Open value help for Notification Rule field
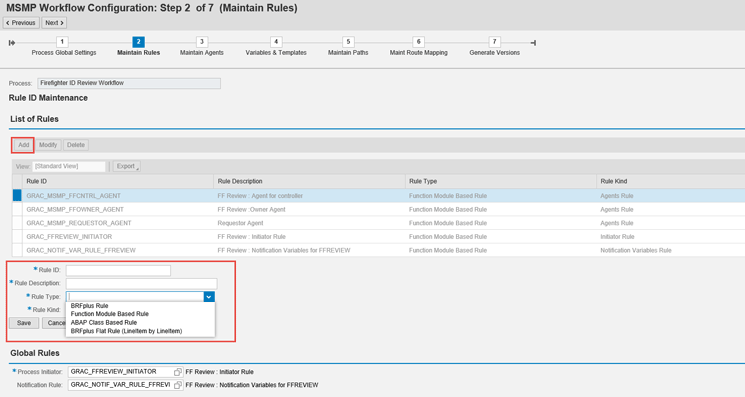Viewport: 745px width, 397px height. (178, 385)
